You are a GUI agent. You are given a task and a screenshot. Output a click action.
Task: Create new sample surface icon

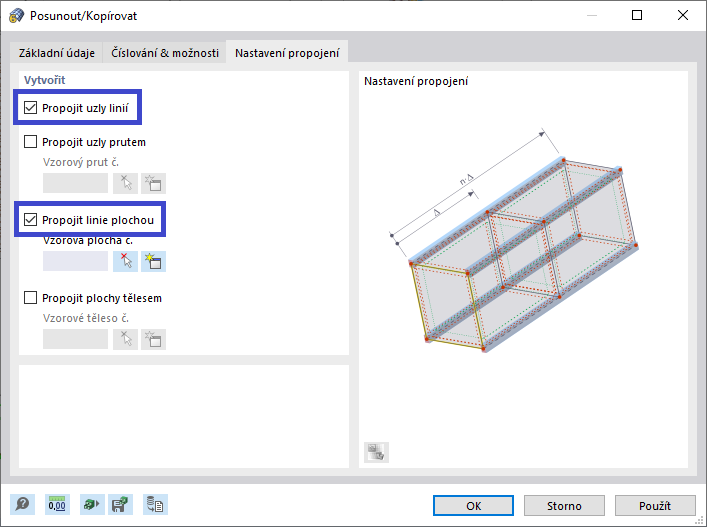(x=153, y=261)
